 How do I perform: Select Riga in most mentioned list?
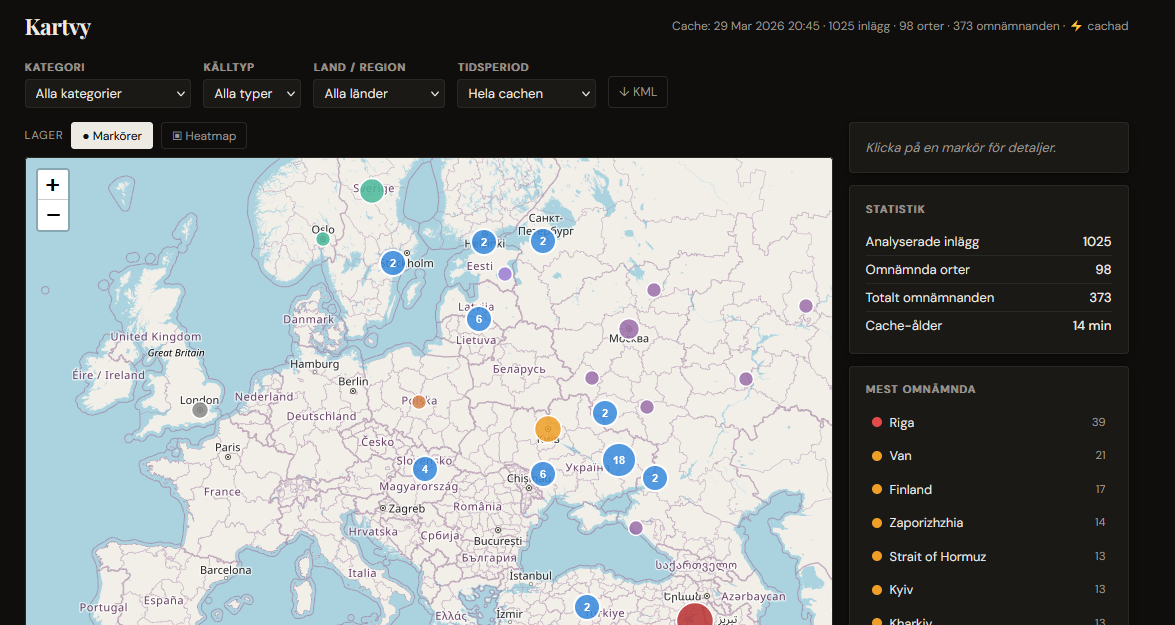[x=901, y=422]
